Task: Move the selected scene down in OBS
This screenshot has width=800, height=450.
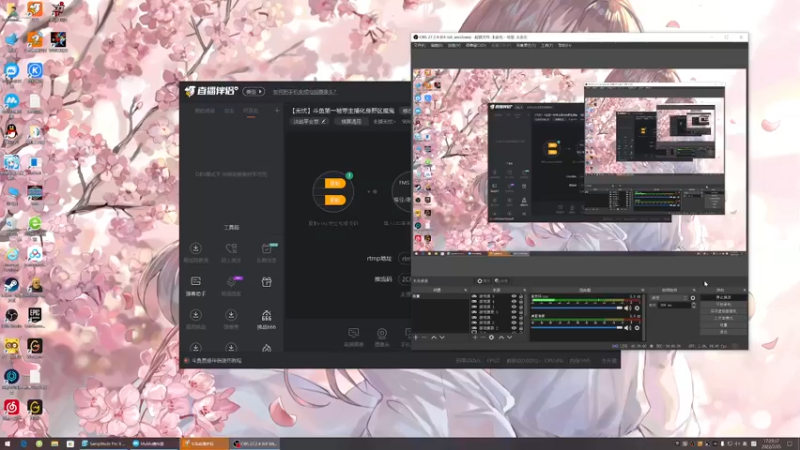Action: (442, 338)
